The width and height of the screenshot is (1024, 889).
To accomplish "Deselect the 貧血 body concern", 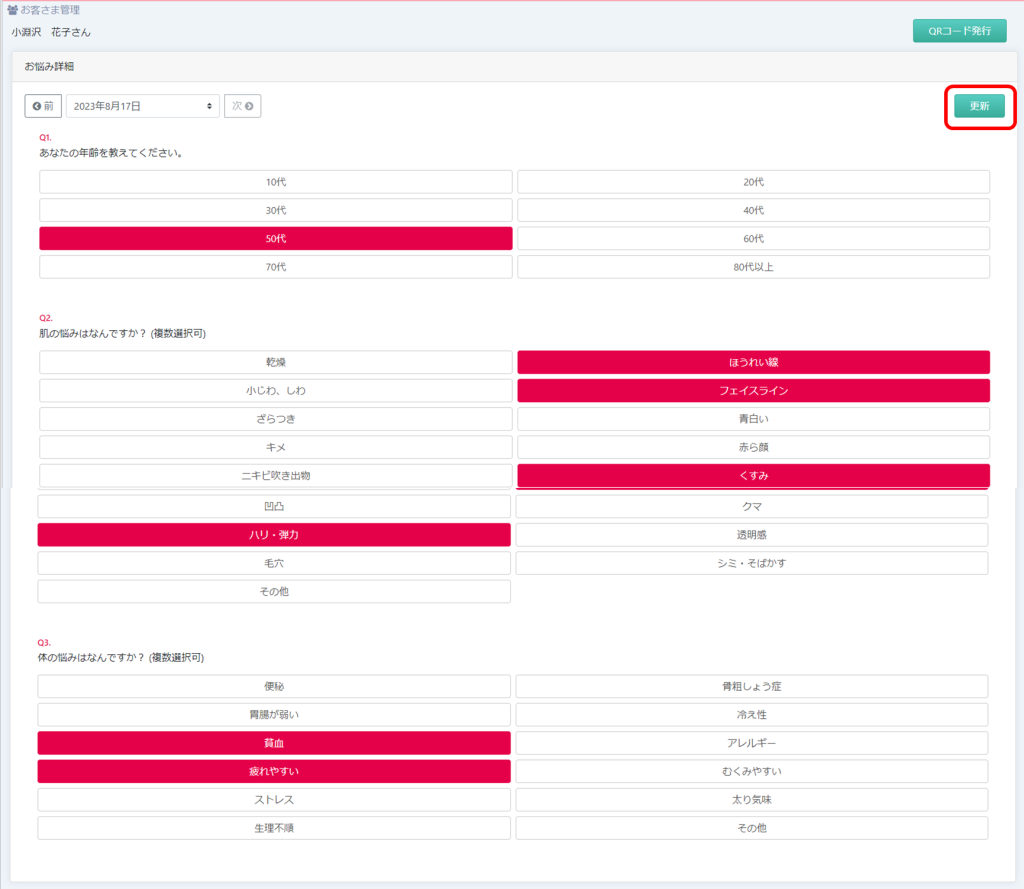I will point(274,743).
